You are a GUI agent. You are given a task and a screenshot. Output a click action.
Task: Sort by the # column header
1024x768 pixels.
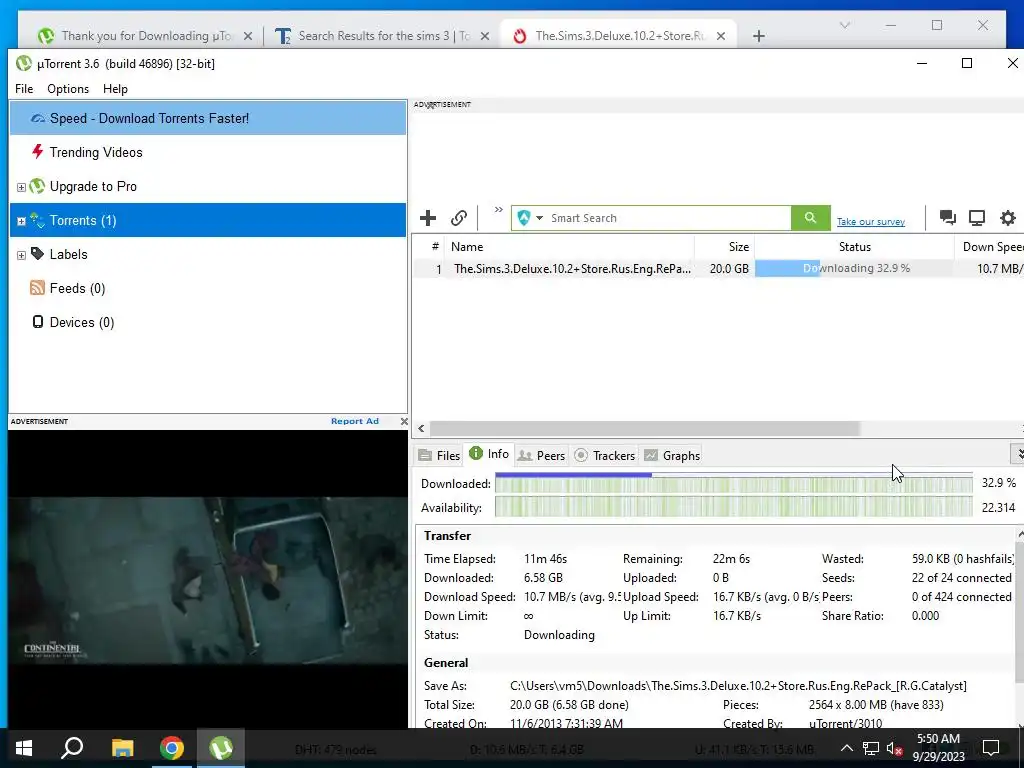pos(428,247)
